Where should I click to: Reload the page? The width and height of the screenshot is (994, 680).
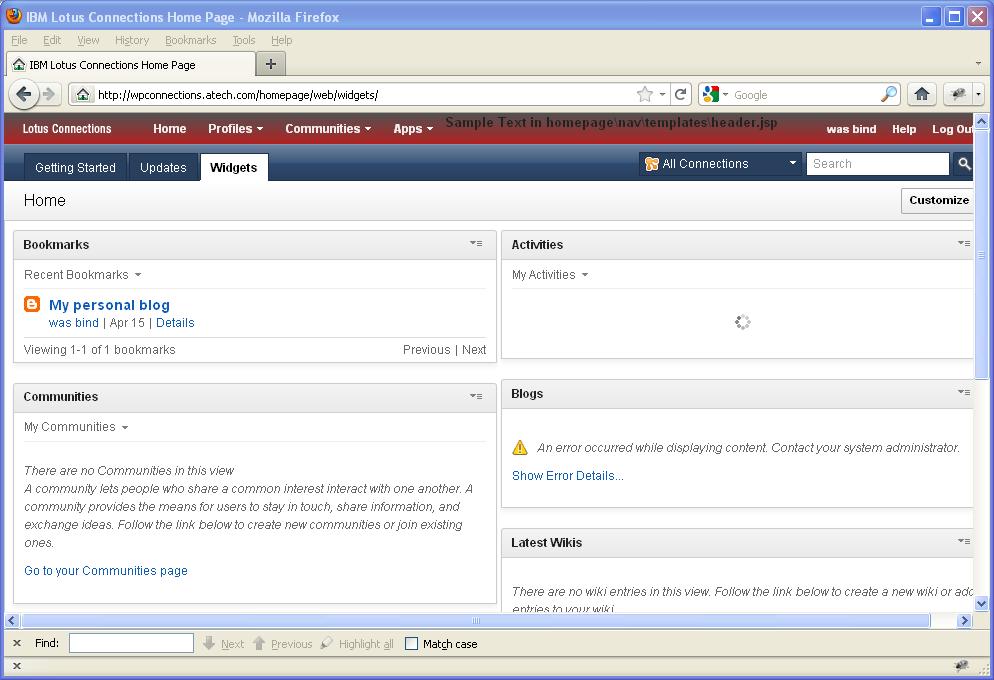(681, 94)
